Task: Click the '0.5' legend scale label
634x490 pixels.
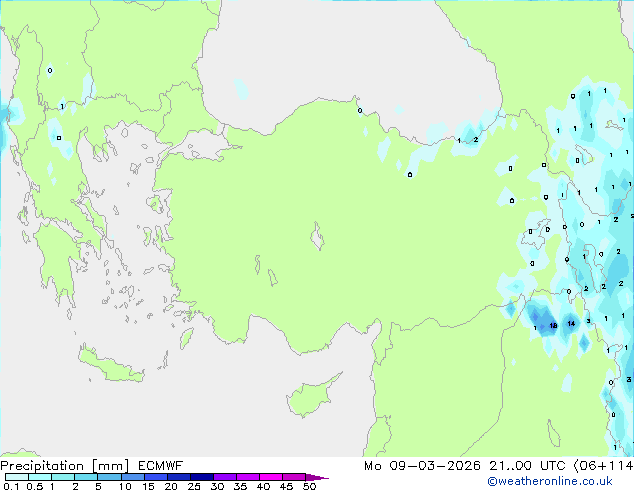Action: point(35,486)
